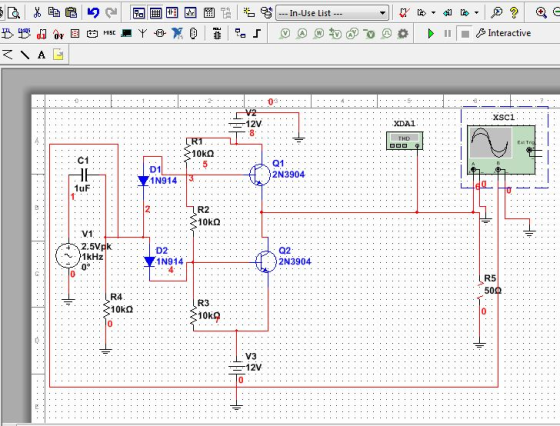Select diode D2 1N914
The width and height of the screenshot is (560, 426).
pos(149,262)
